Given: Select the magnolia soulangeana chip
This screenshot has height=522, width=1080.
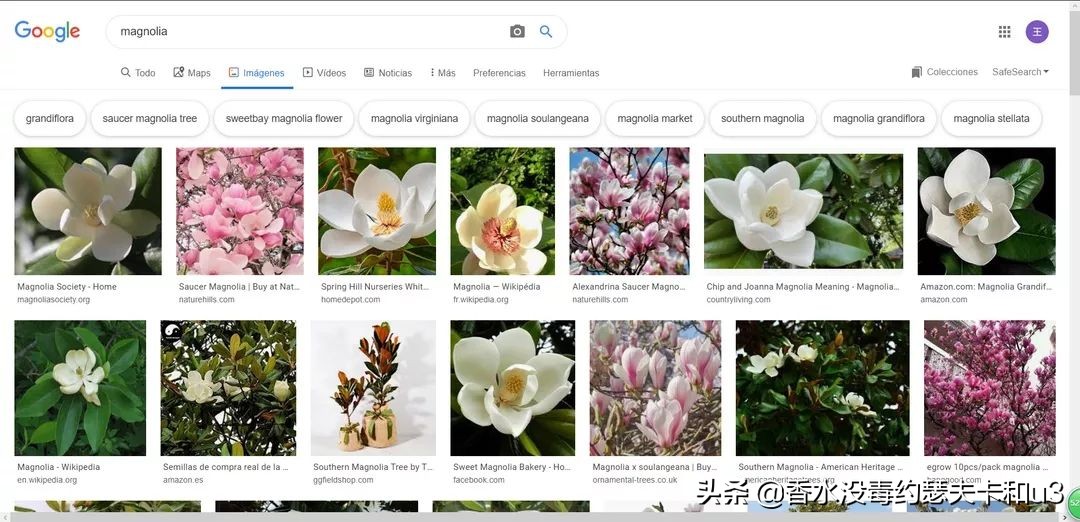Looking at the screenshot, I should [x=537, y=118].
